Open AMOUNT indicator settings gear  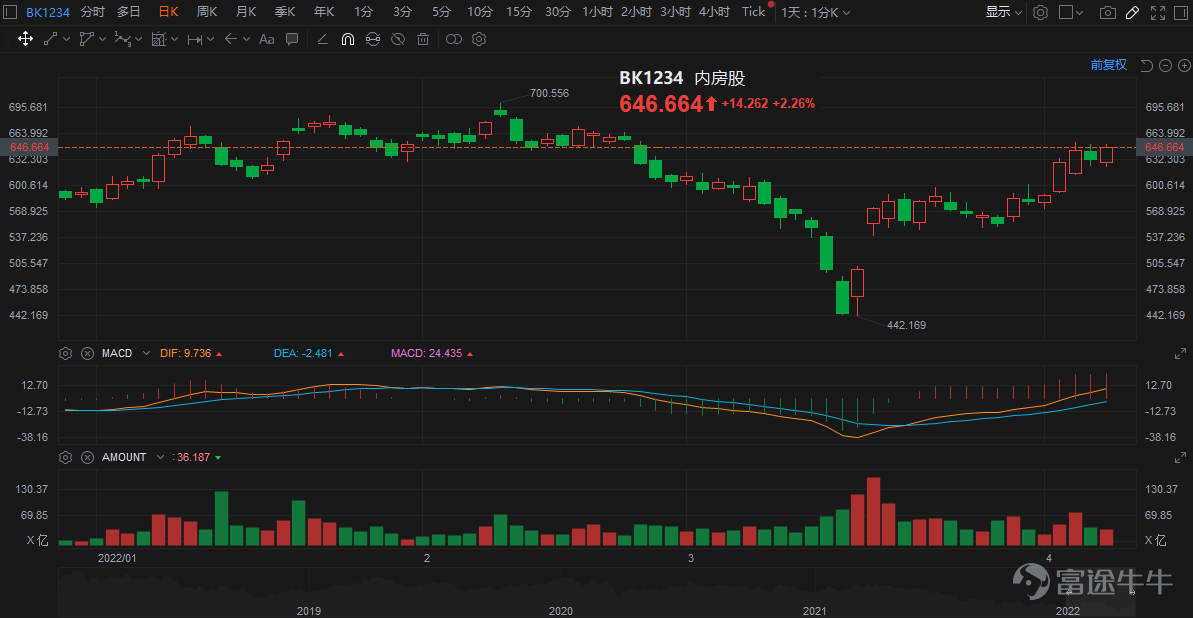[65, 457]
